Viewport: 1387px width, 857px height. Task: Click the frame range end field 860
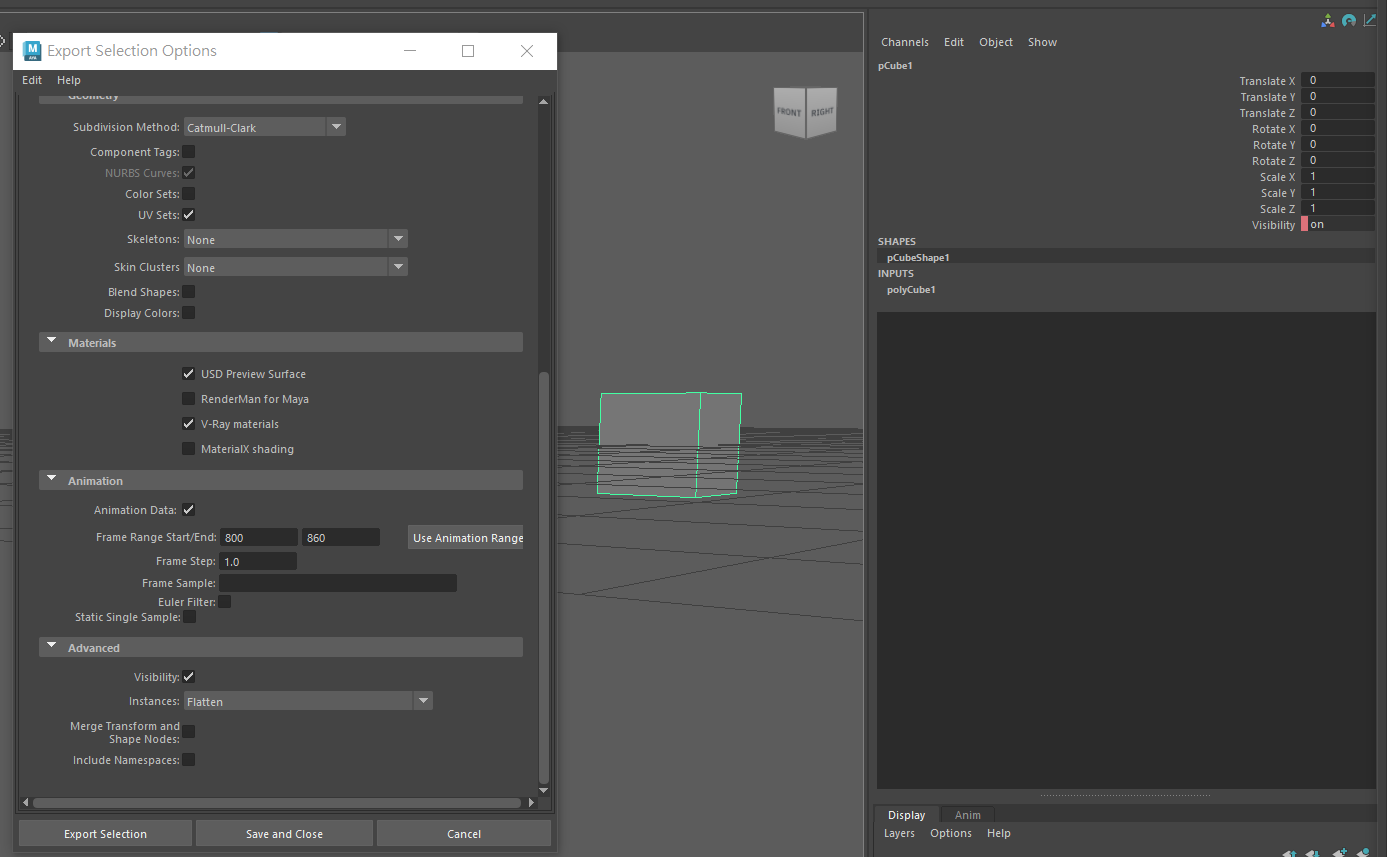click(341, 537)
